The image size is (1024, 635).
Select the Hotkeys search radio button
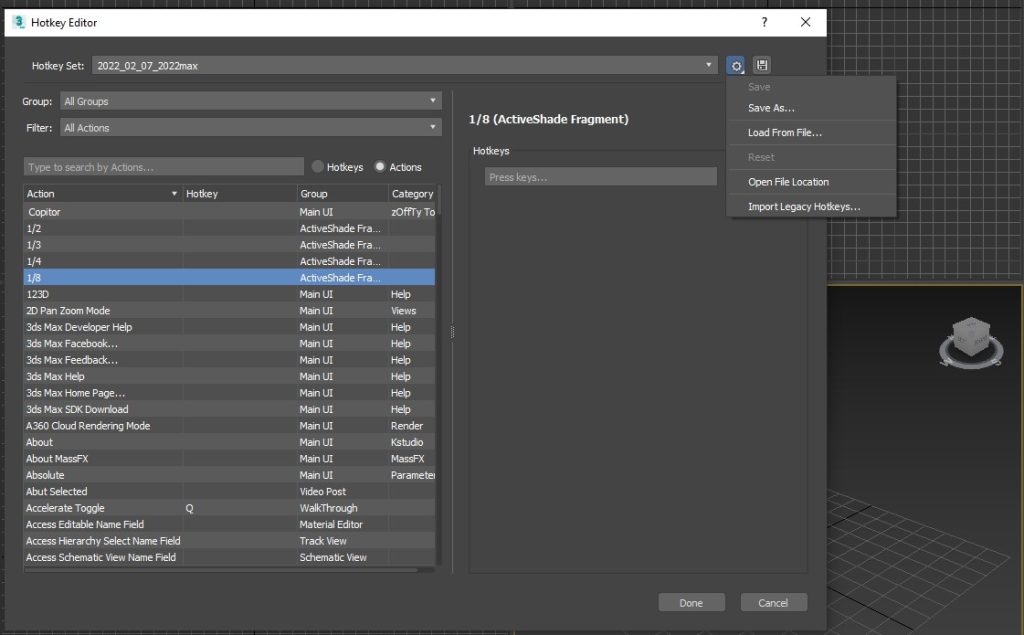317,167
